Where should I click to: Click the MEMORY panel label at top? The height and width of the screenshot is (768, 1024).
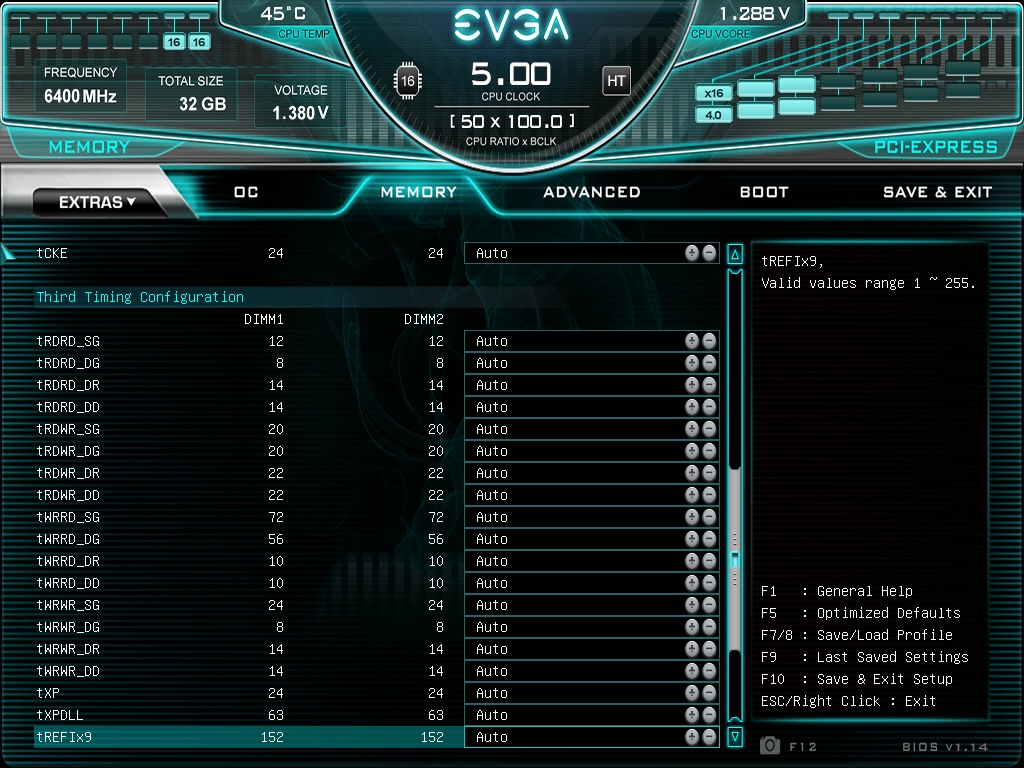pyautogui.click(x=89, y=147)
